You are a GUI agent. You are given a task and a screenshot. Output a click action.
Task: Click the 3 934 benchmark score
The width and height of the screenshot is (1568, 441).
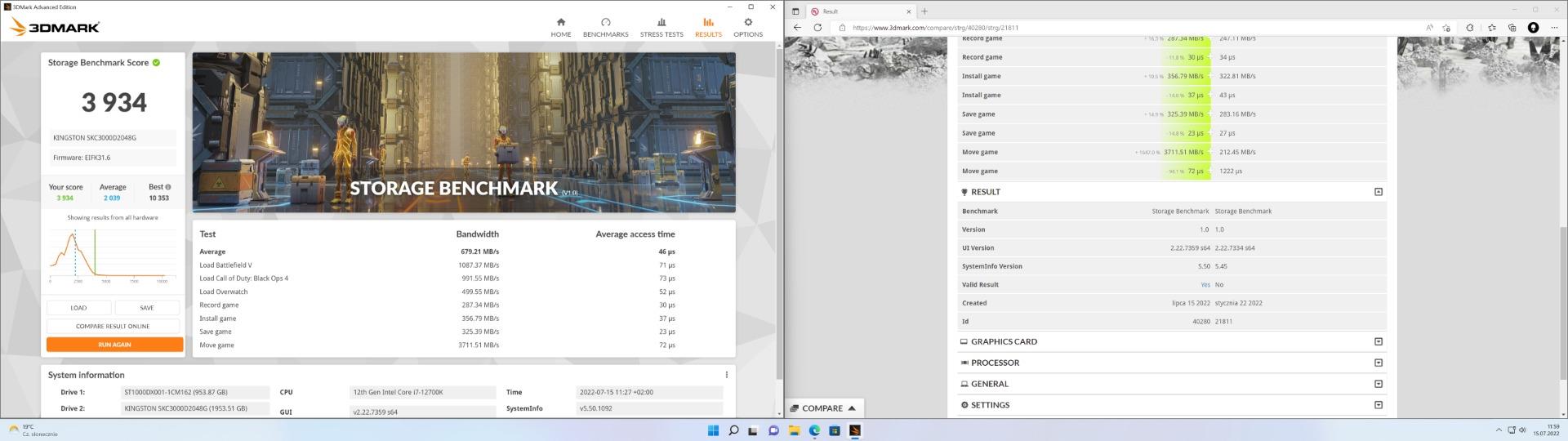click(x=114, y=102)
